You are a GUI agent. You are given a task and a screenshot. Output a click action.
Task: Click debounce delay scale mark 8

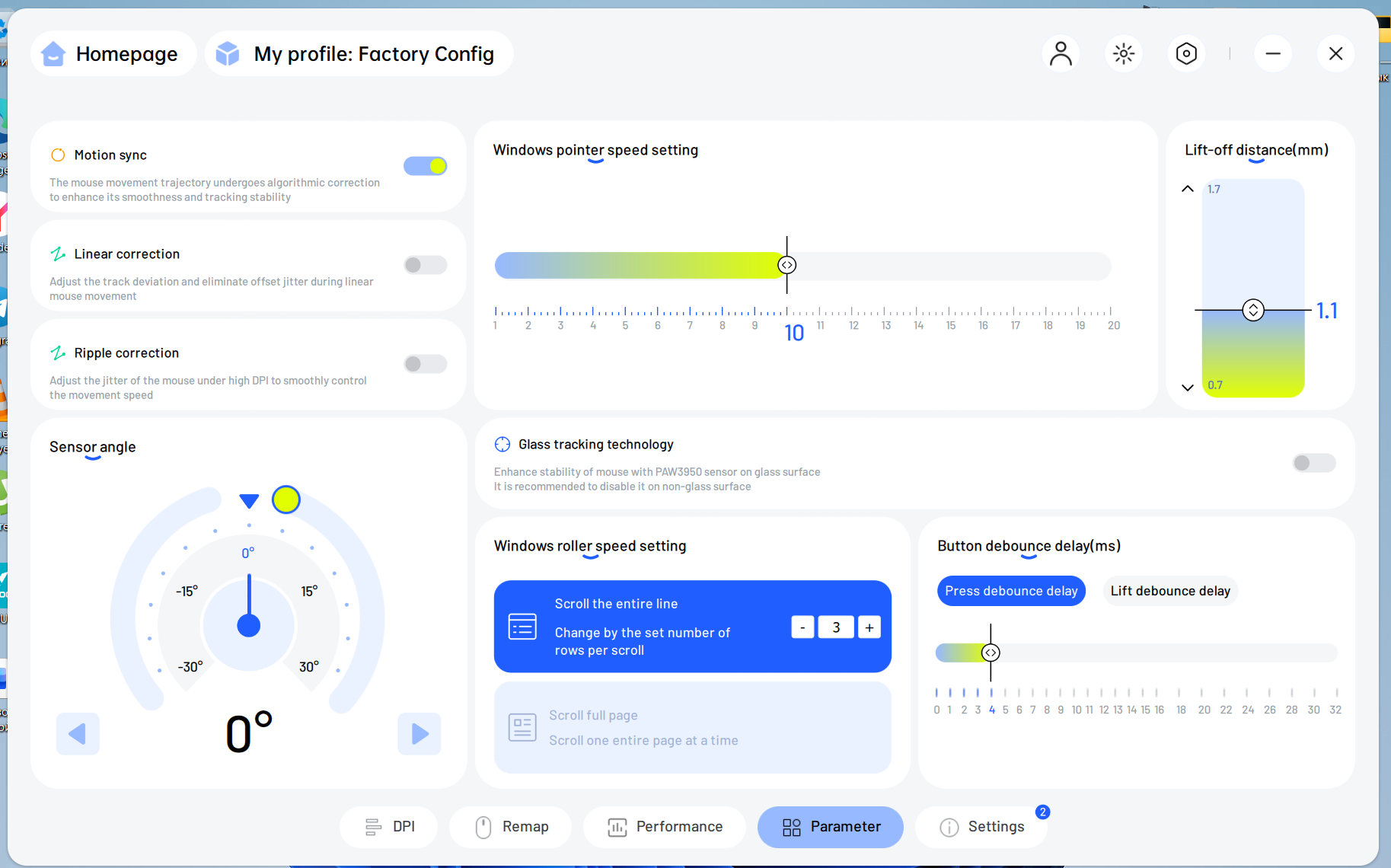[1047, 710]
